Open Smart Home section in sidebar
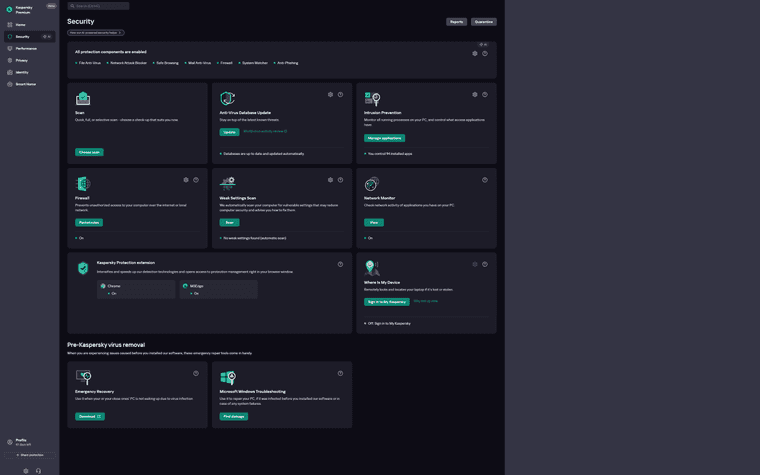 coord(30,84)
